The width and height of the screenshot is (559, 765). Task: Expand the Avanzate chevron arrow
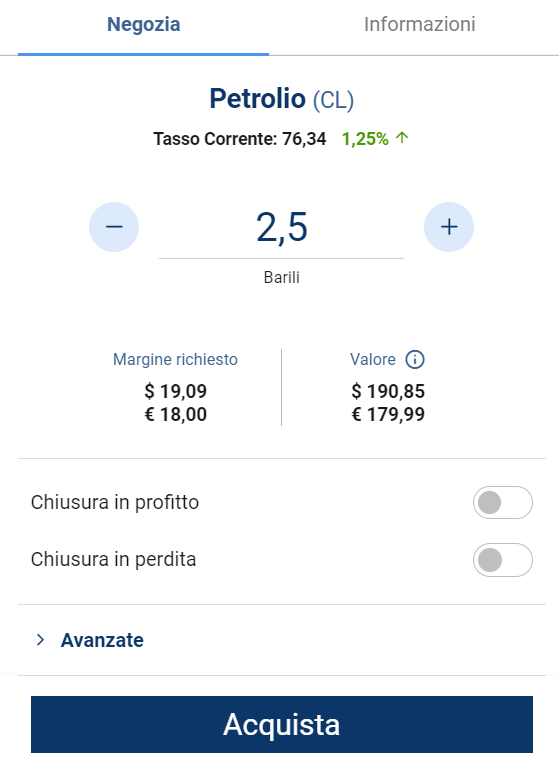[40, 640]
